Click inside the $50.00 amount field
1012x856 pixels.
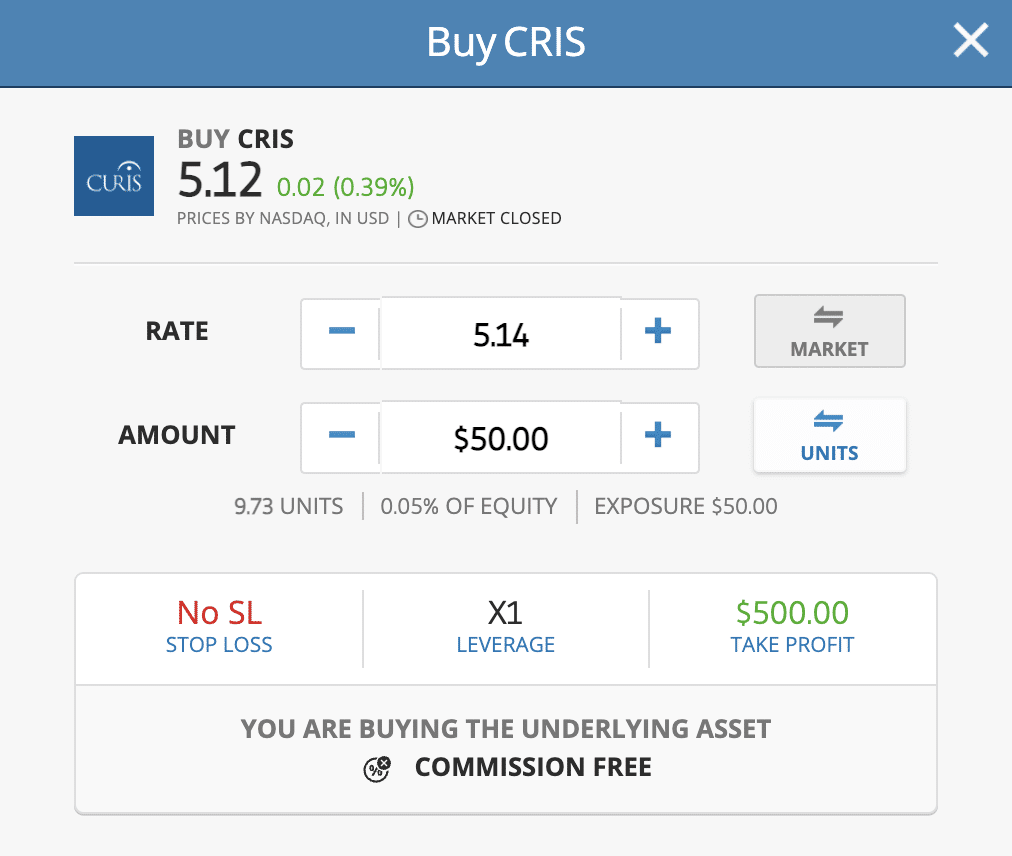pyautogui.click(x=500, y=437)
